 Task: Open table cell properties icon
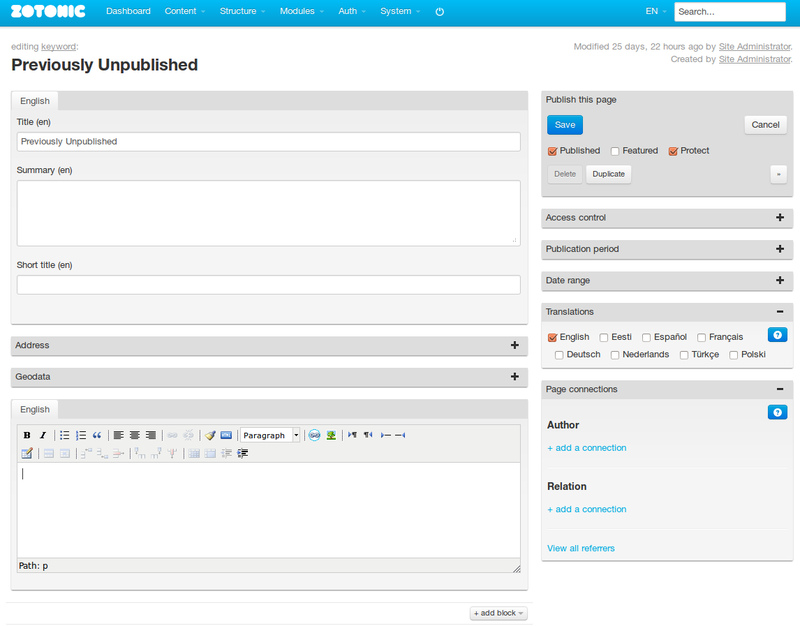(x=65, y=453)
